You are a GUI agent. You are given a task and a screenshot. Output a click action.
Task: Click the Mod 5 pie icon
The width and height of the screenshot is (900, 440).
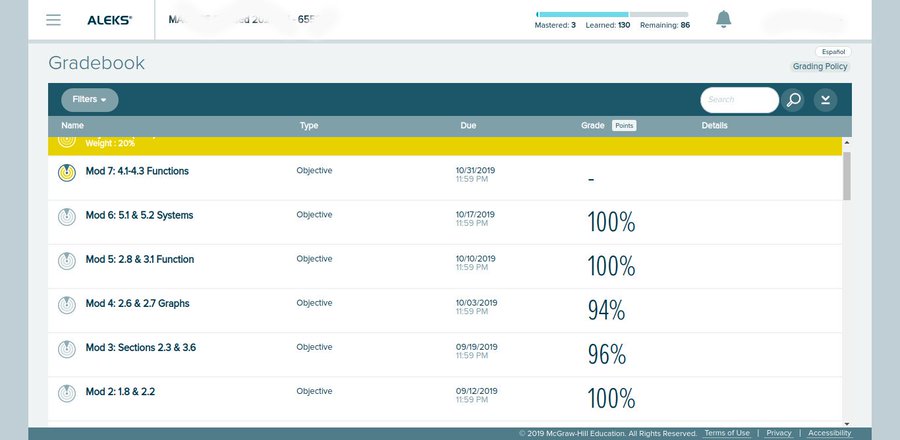coord(67,261)
